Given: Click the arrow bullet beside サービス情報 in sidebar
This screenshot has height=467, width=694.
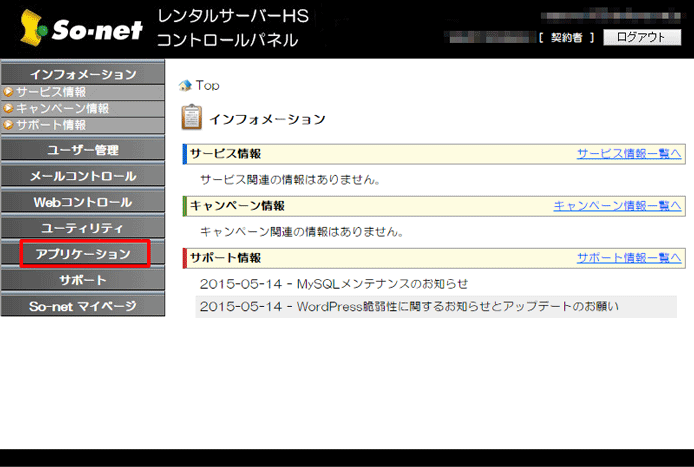Looking at the screenshot, I should 8,92.
